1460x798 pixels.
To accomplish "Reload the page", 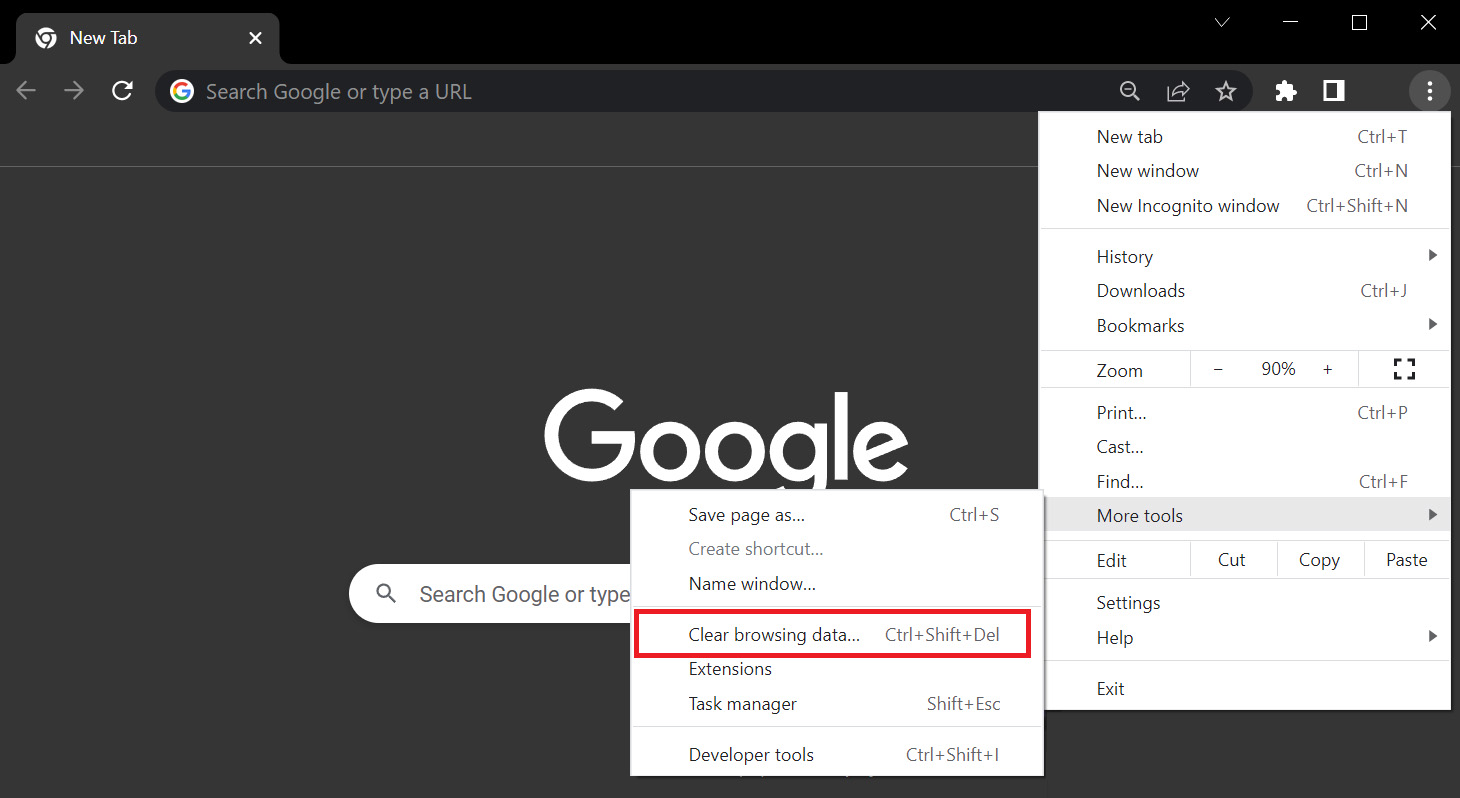I will coord(122,90).
